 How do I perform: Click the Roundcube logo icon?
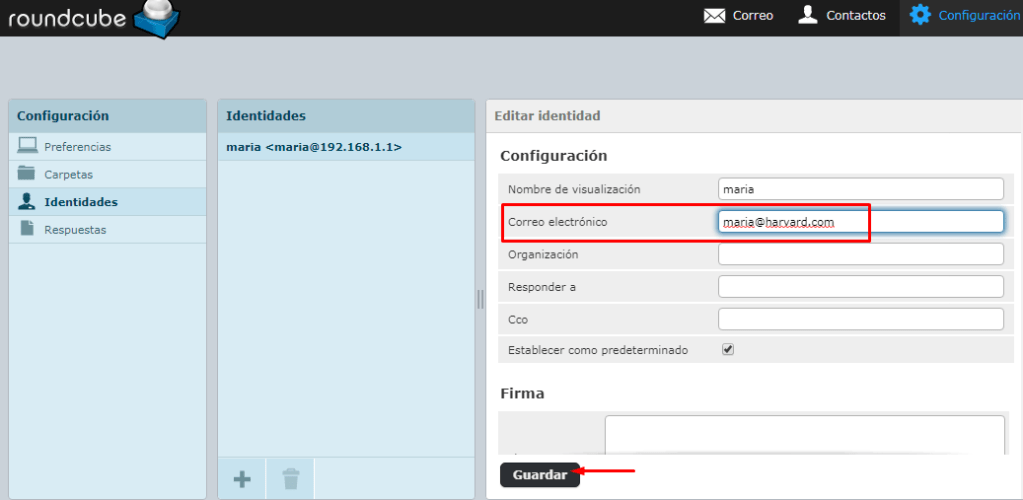(155, 17)
